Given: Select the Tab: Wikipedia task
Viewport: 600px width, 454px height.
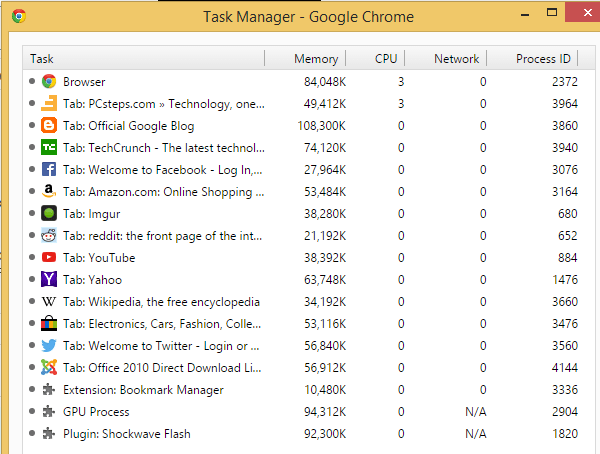Looking at the screenshot, I should pos(309,302).
